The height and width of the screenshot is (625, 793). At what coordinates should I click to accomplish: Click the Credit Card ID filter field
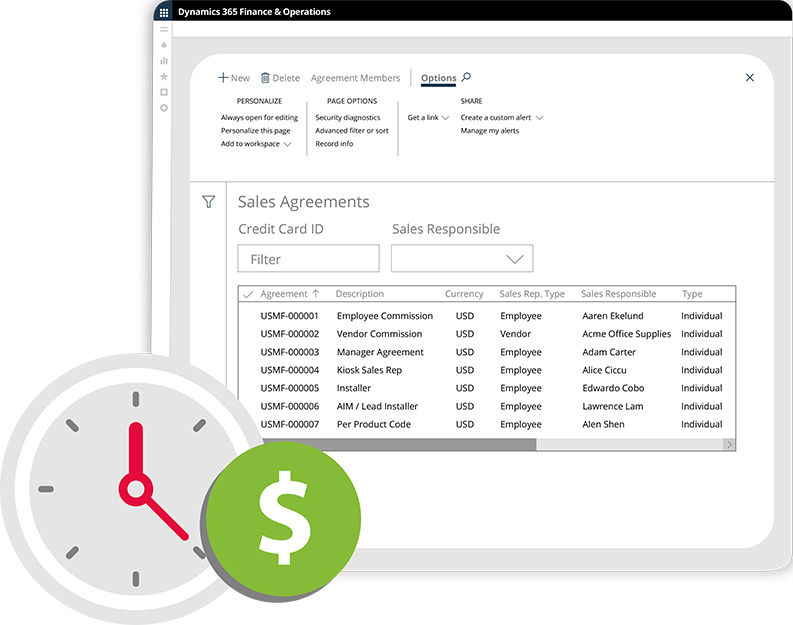[309, 258]
